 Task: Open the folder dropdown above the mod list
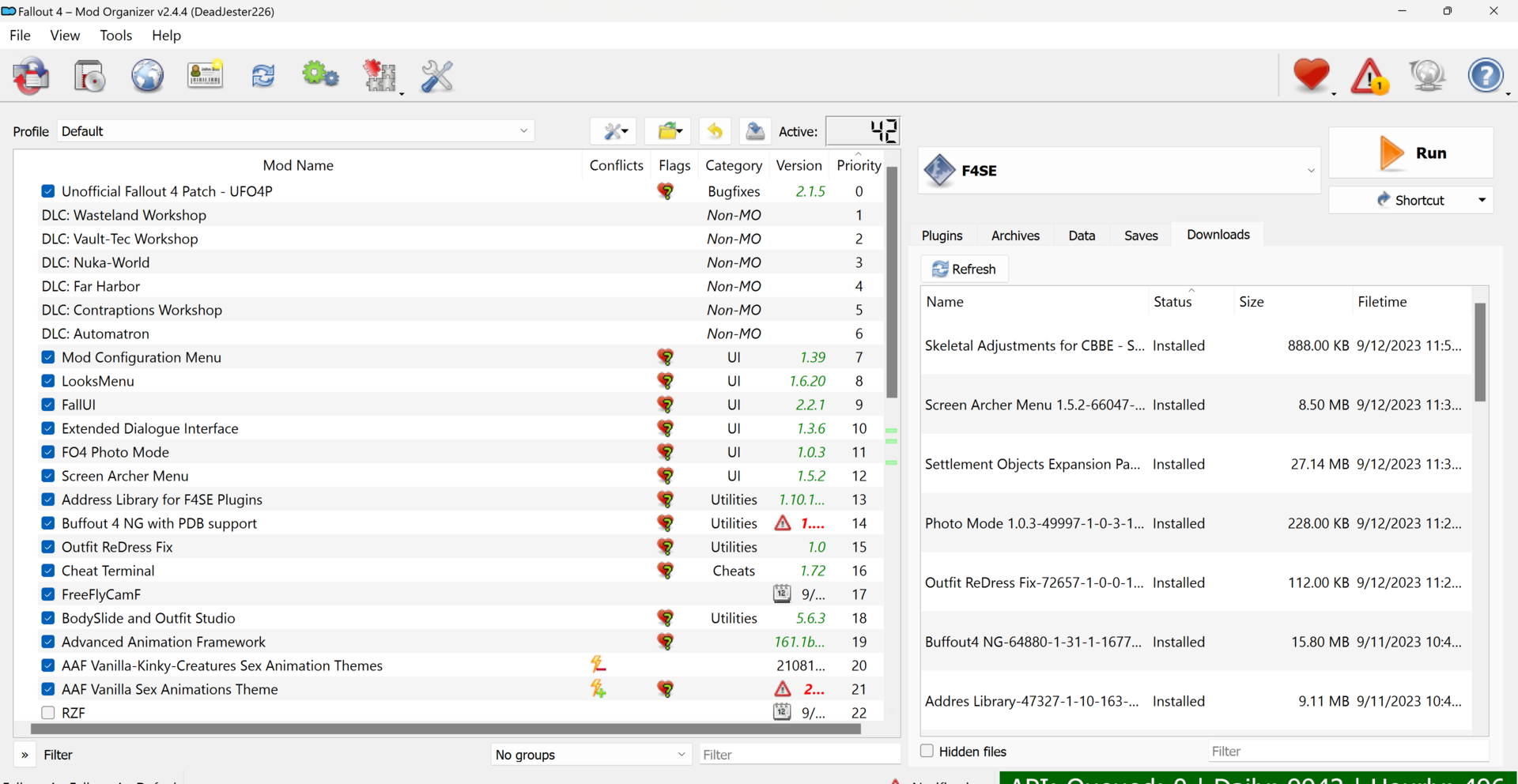tap(668, 131)
